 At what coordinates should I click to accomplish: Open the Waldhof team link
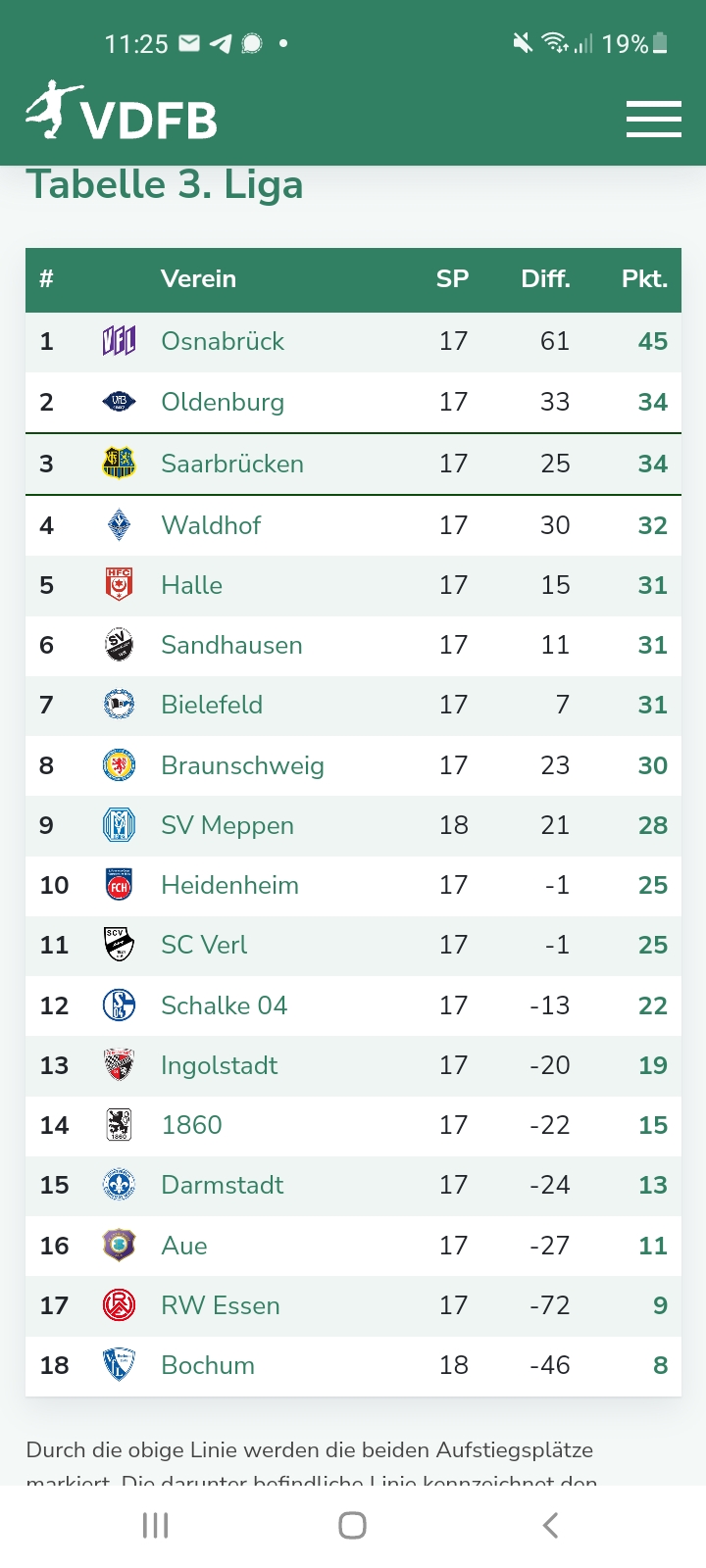pos(211,525)
